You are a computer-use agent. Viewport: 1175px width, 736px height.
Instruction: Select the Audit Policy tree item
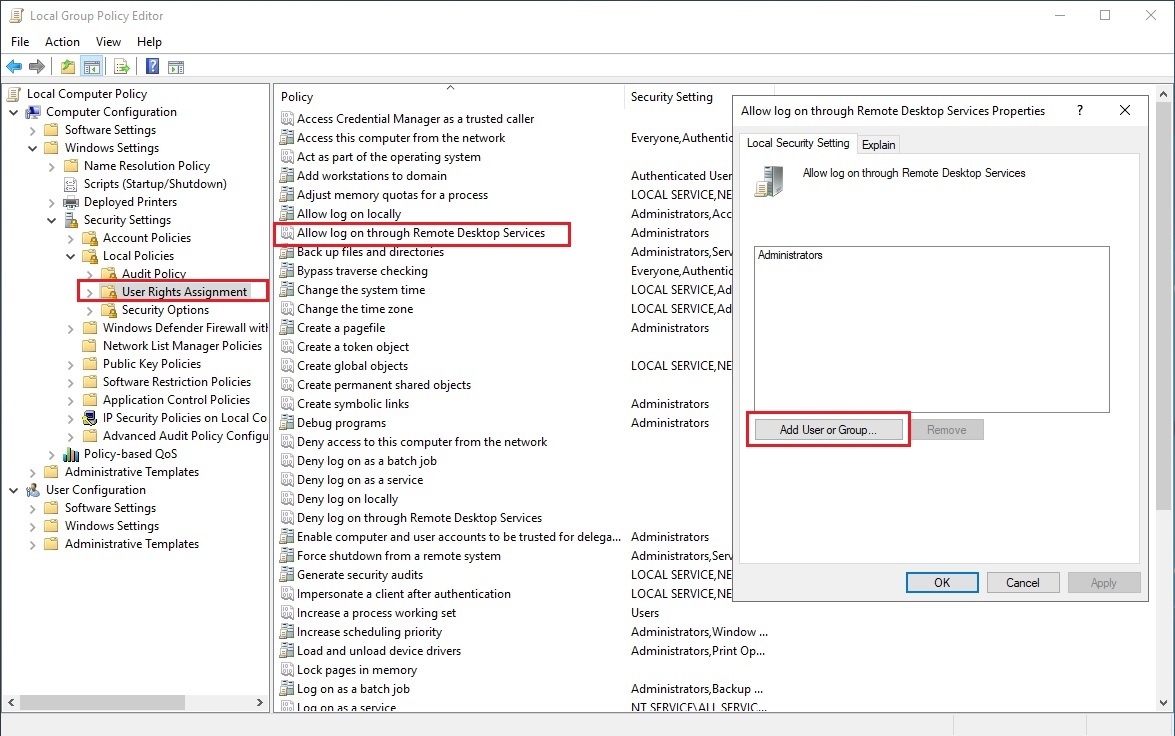(153, 274)
